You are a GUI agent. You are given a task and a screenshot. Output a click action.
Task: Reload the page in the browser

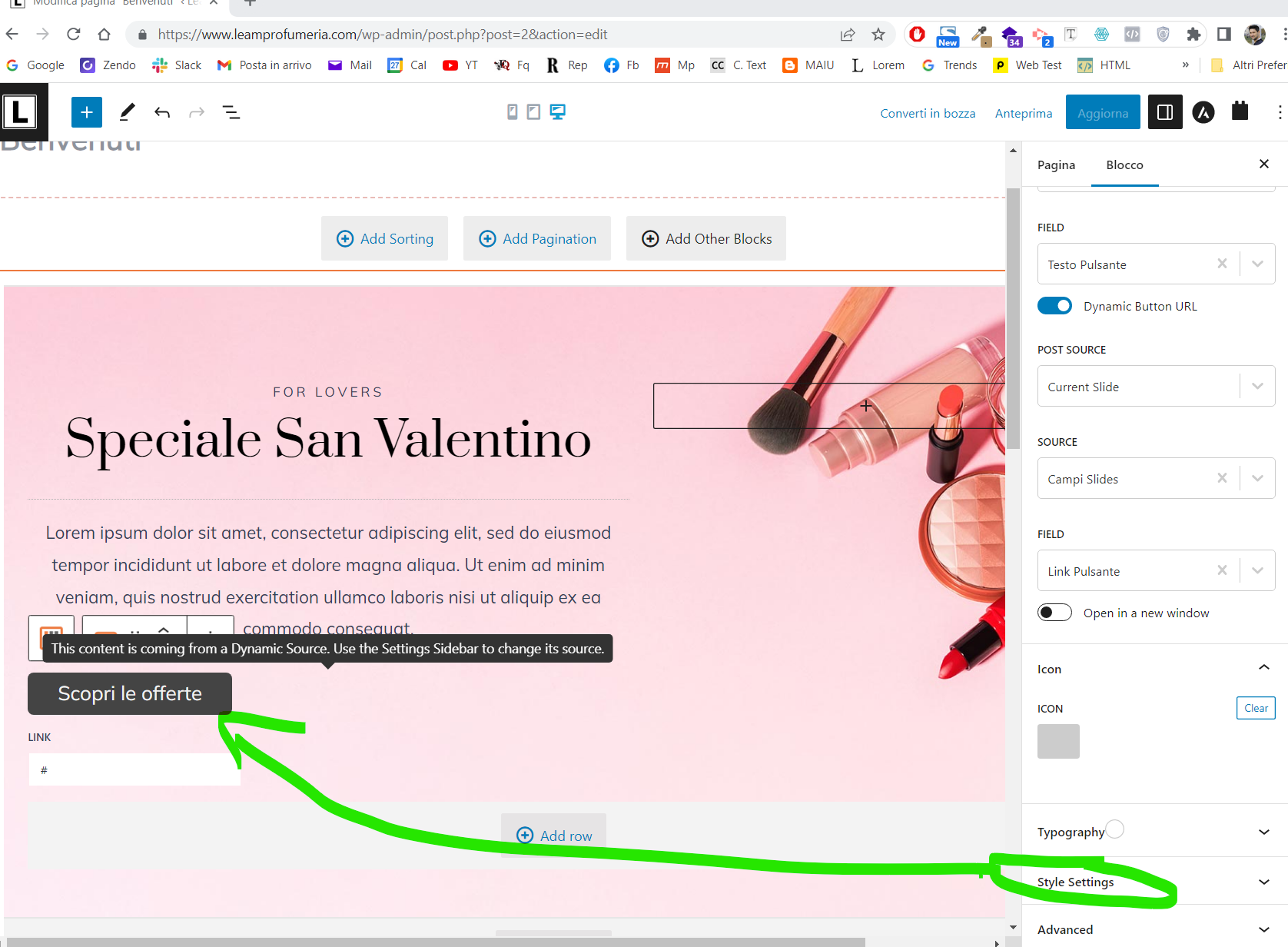pyautogui.click(x=74, y=34)
